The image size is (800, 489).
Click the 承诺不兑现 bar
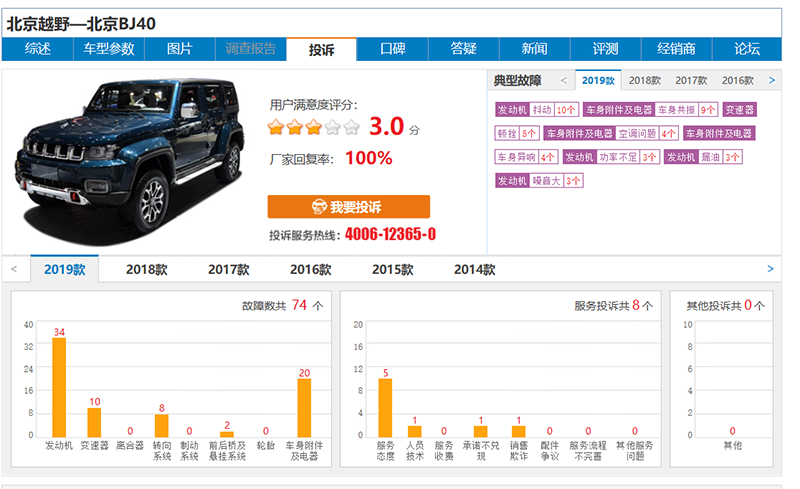[481, 431]
